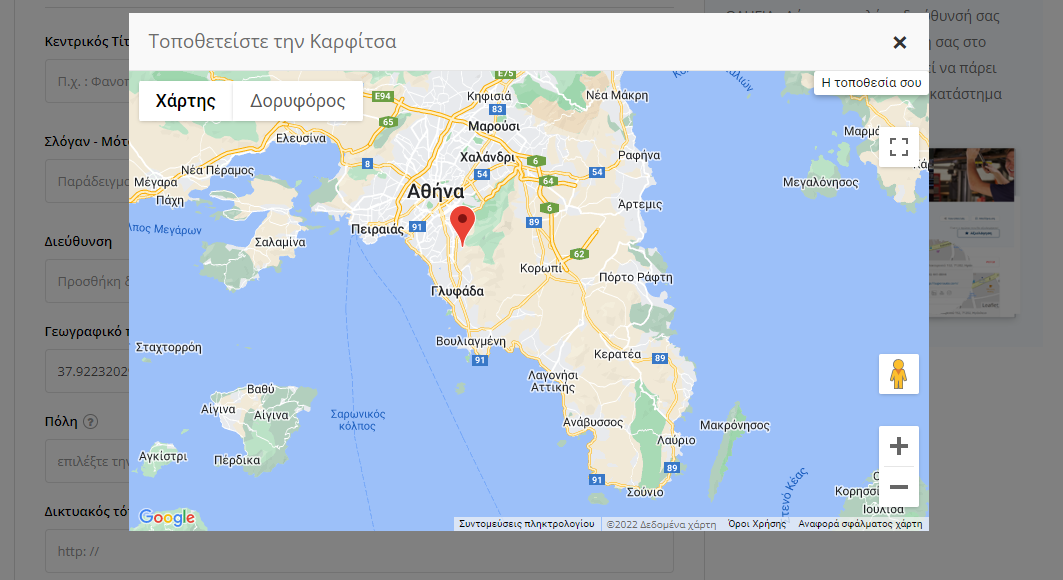Zoom in on the map
Image resolution: width=1063 pixels, height=580 pixels.
(x=899, y=446)
